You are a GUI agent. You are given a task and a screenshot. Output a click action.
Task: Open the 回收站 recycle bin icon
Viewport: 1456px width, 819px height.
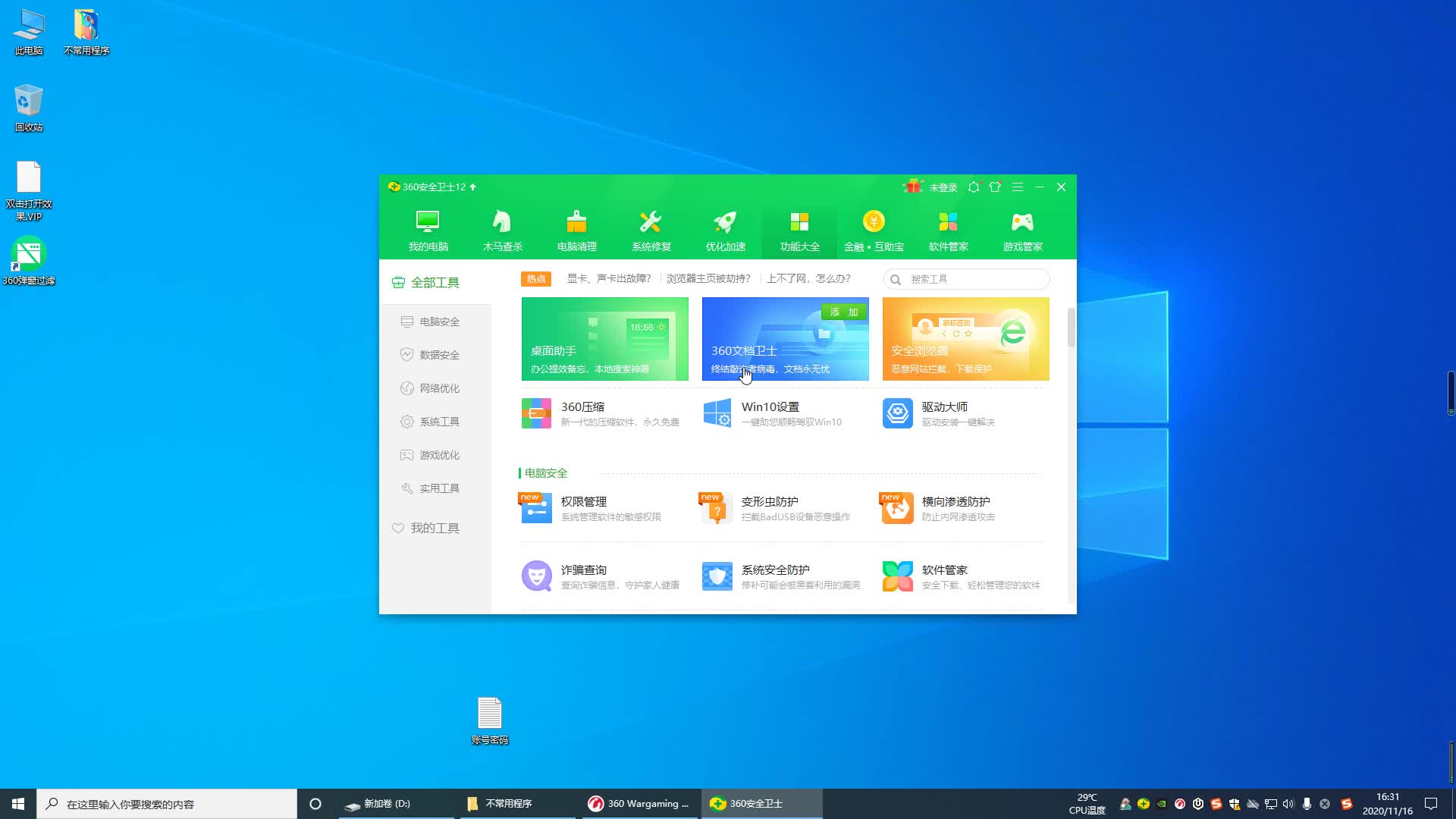29,108
